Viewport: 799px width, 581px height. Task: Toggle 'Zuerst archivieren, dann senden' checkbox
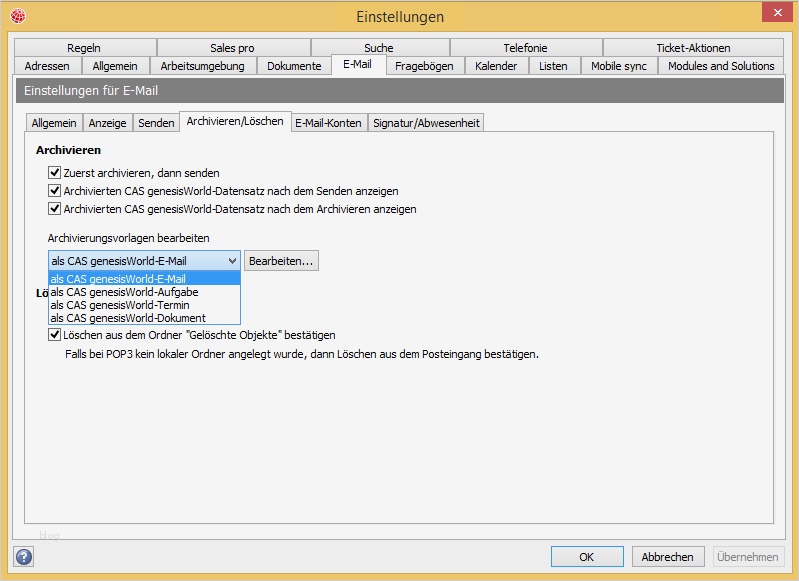[x=55, y=173]
